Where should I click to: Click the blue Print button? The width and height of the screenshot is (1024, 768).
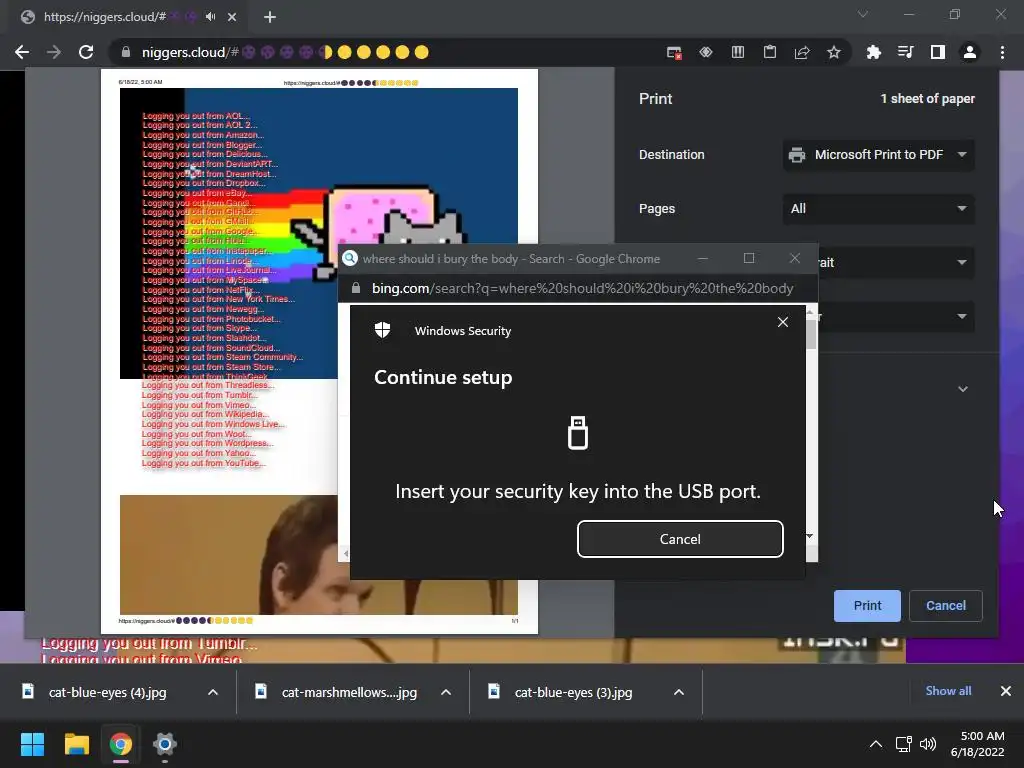(867, 606)
